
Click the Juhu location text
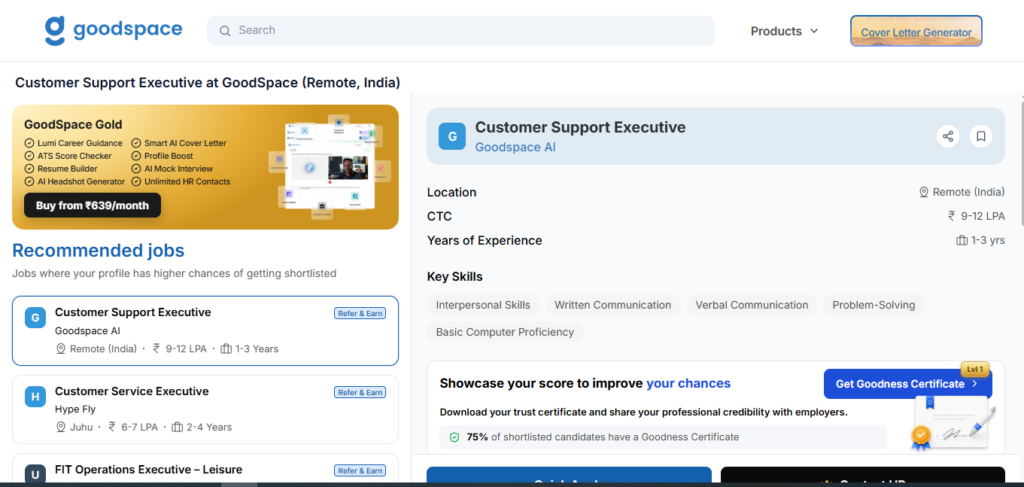pyautogui.click(x=81, y=428)
